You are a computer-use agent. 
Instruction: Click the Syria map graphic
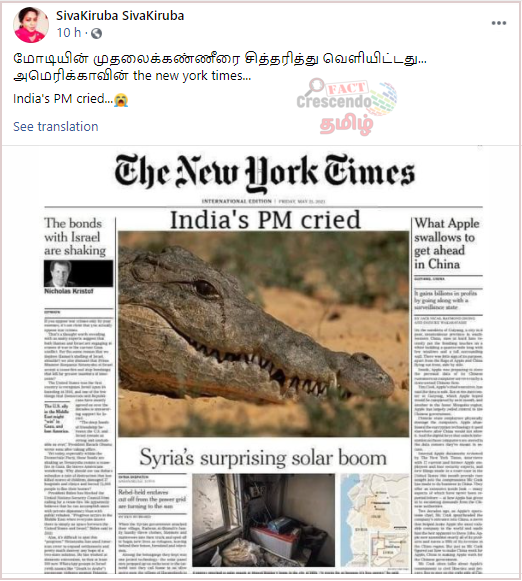pyautogui.click(x=375, y=520)
